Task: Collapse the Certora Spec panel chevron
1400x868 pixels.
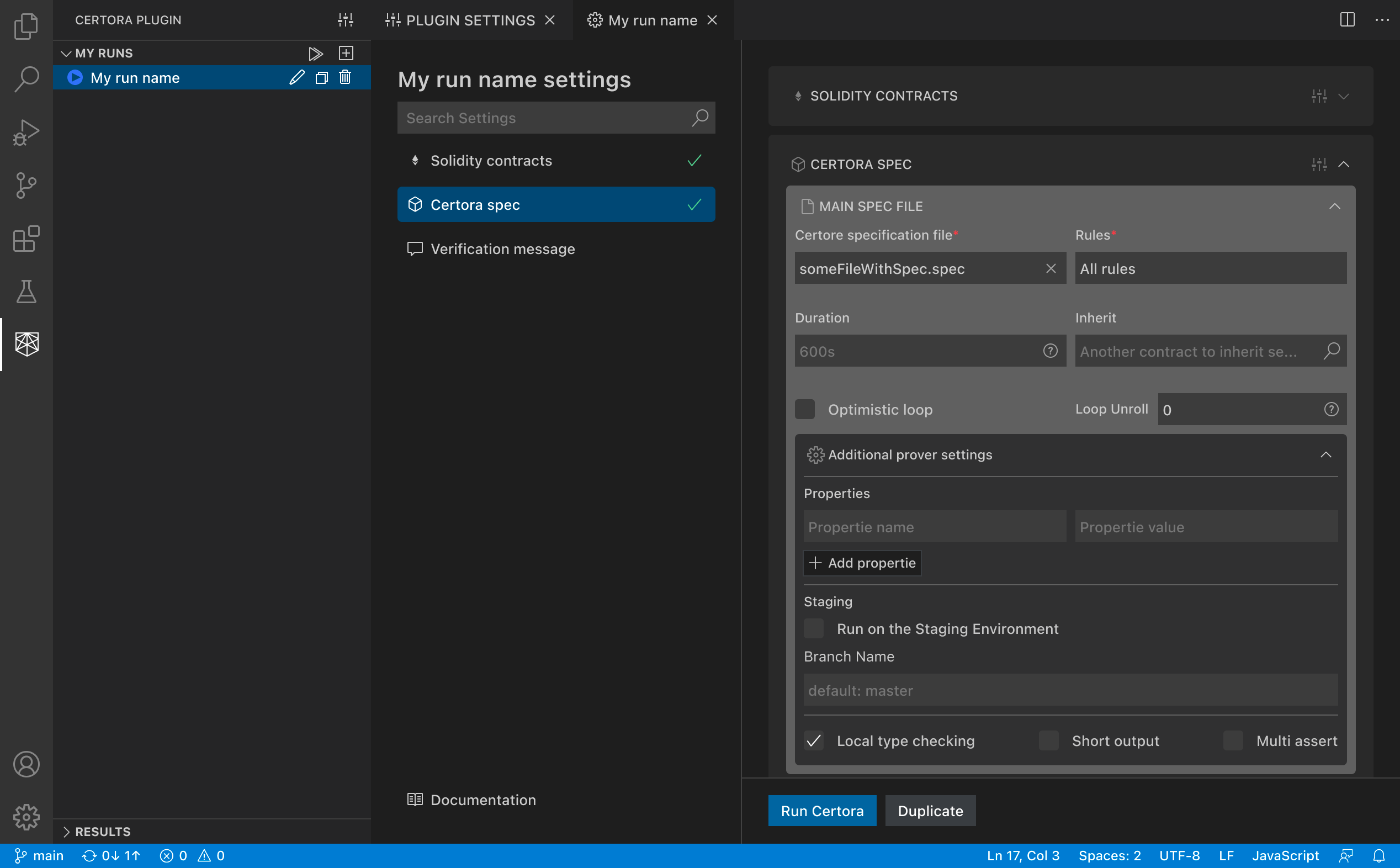Action: (1343, 165)
